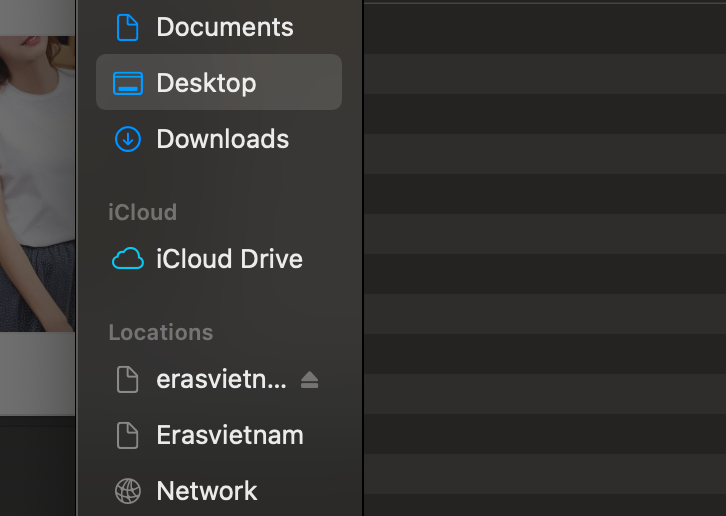Open iCloud Drive text label in sidebar
726x516 pixels.
229,259
